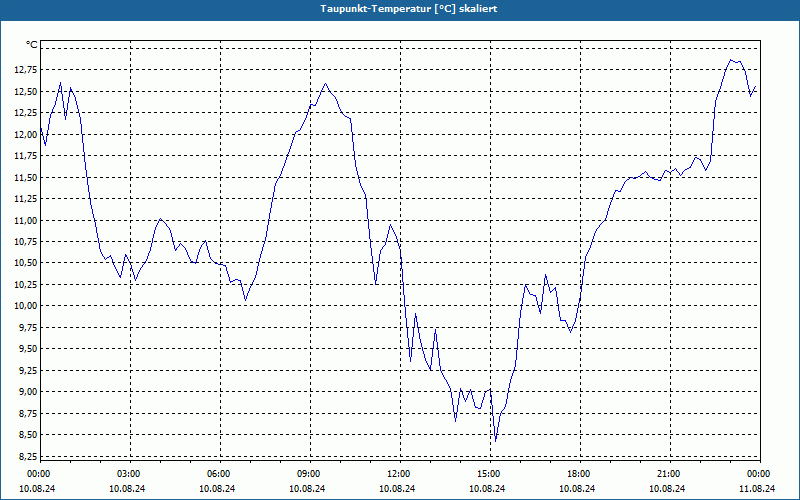Click the 10.08.24 date under 21:00
800x500 pixels.
click(667, 488)
